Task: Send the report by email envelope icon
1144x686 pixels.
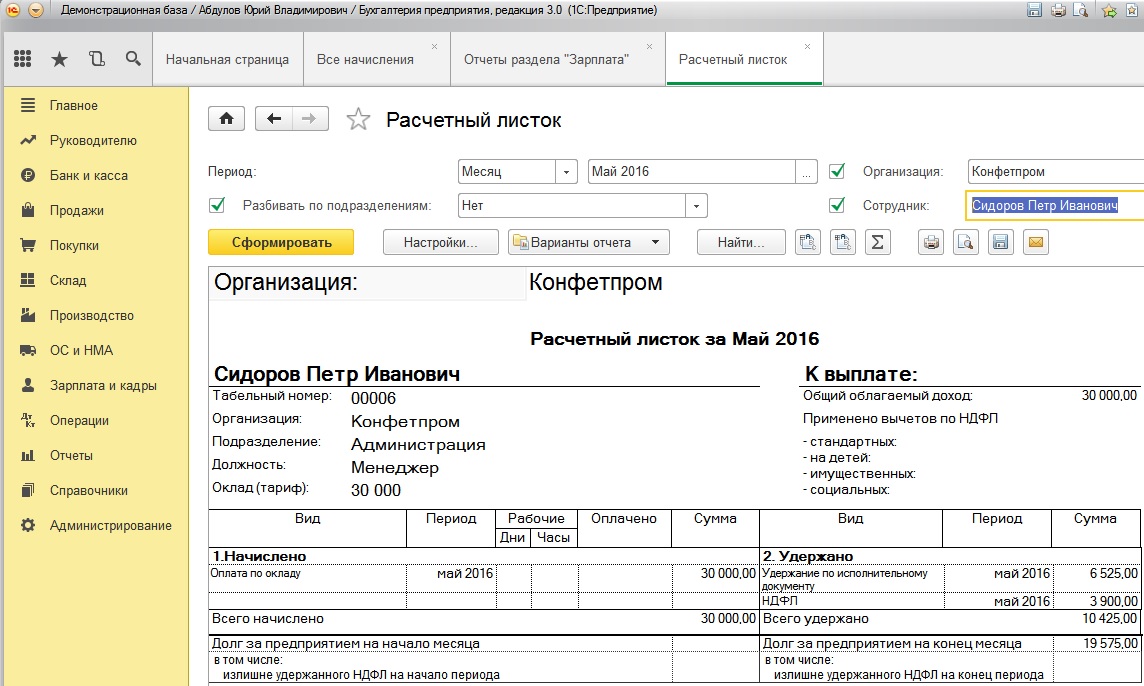Action: tap(1036, 242)
